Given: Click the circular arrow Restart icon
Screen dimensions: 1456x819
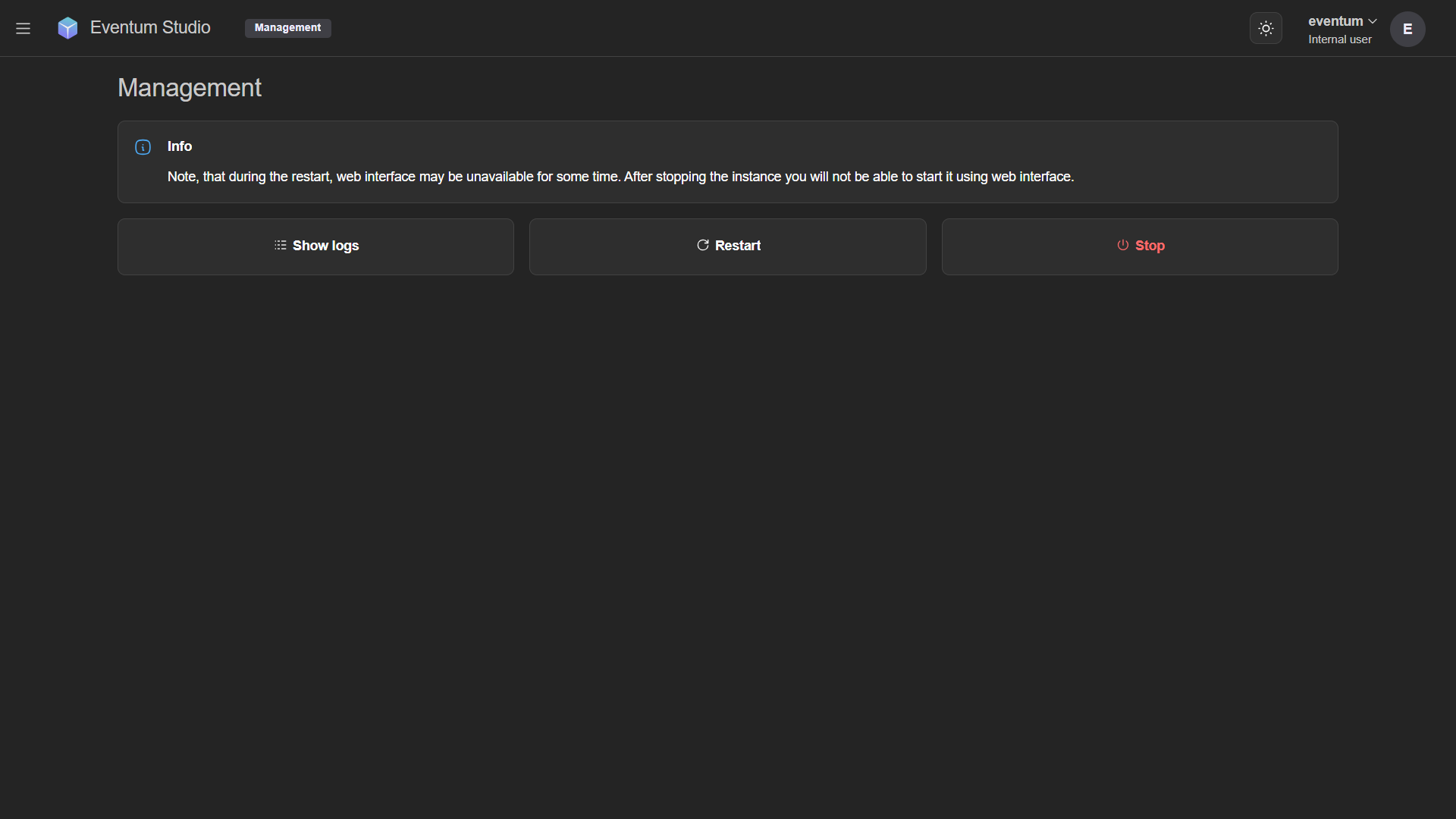Looking at the screenshot, I should 703,245.
